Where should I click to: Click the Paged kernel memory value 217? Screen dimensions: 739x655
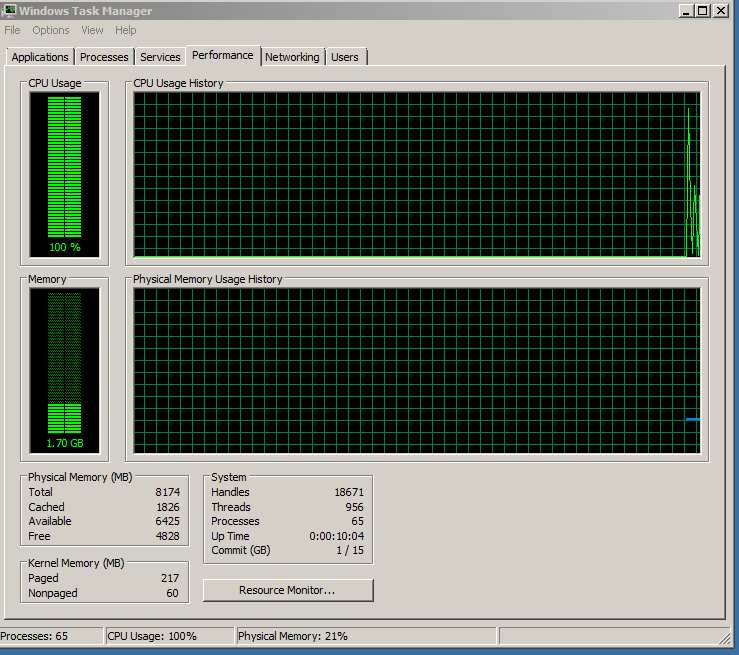pyautogui.click(x=170, y=578)
